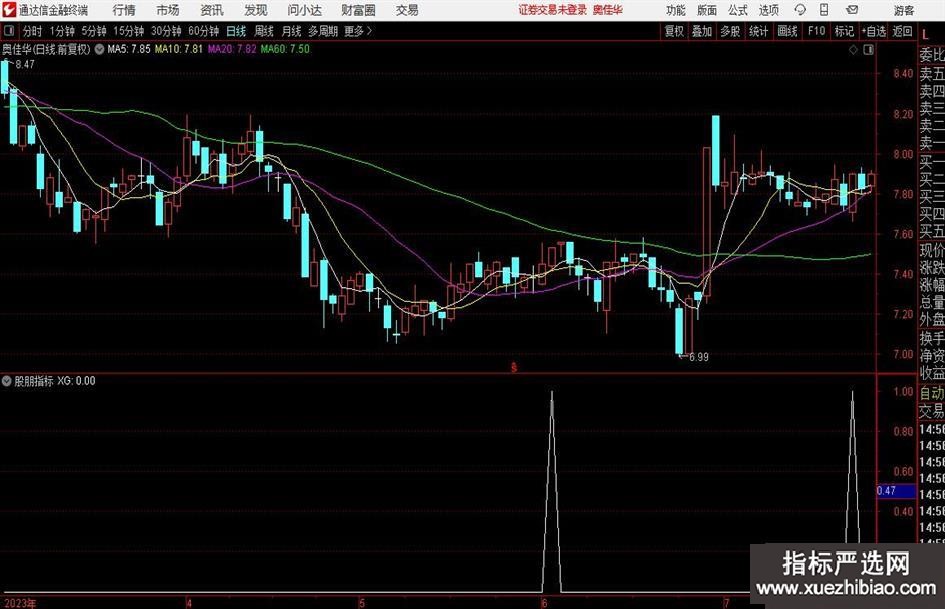Viewport: 945px width, 609px height.
Task: Click the diamond icon above the chart
Action: (853, 50)
